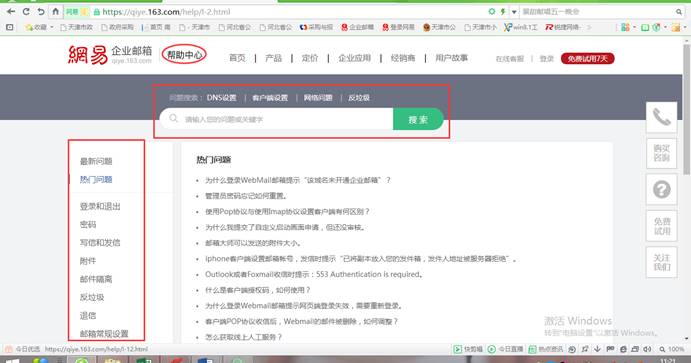The width and height of the screenshot is (691, 363).
Task: Open question about 553 Authentication is required
Action: 314,274
